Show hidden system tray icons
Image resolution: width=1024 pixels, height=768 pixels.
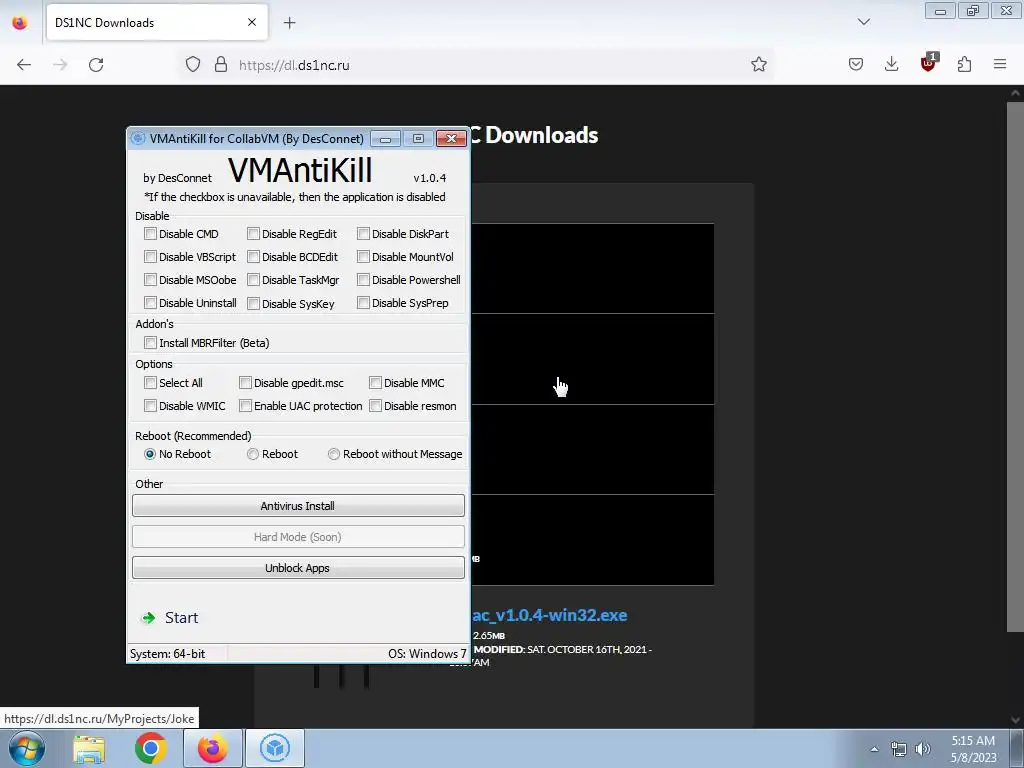[x=874, y=749]
